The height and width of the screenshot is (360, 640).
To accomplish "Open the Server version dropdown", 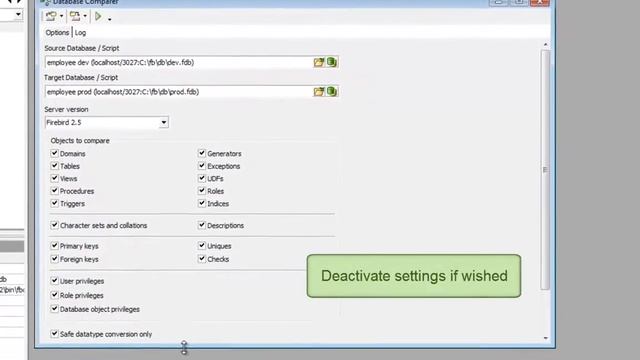I will (164, 122).
